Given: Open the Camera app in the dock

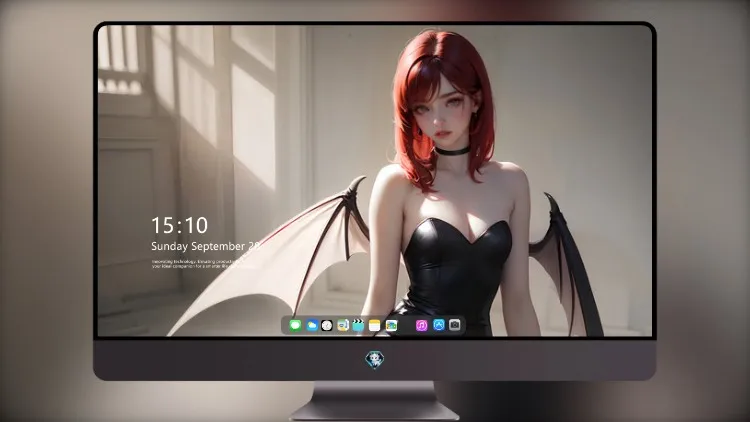Looking at the screenshot, I should [x=455, y=325].
